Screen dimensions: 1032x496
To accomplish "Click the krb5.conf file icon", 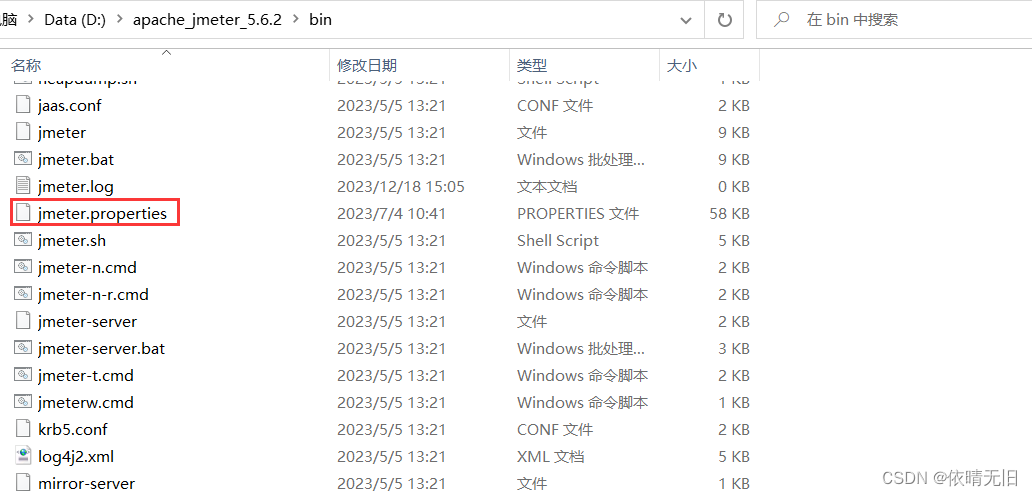I will [x=23, y=429].
